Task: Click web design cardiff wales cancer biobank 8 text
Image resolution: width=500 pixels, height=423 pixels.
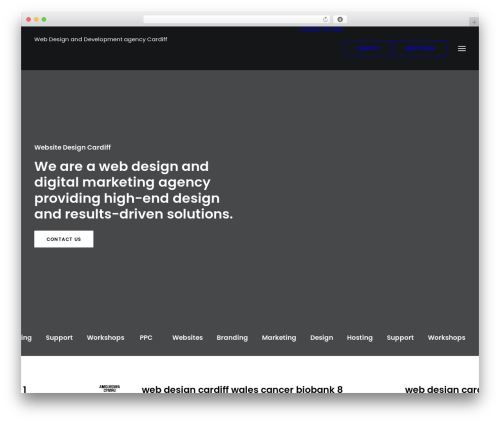Action: pyautogui.click(x=242, y=389)
